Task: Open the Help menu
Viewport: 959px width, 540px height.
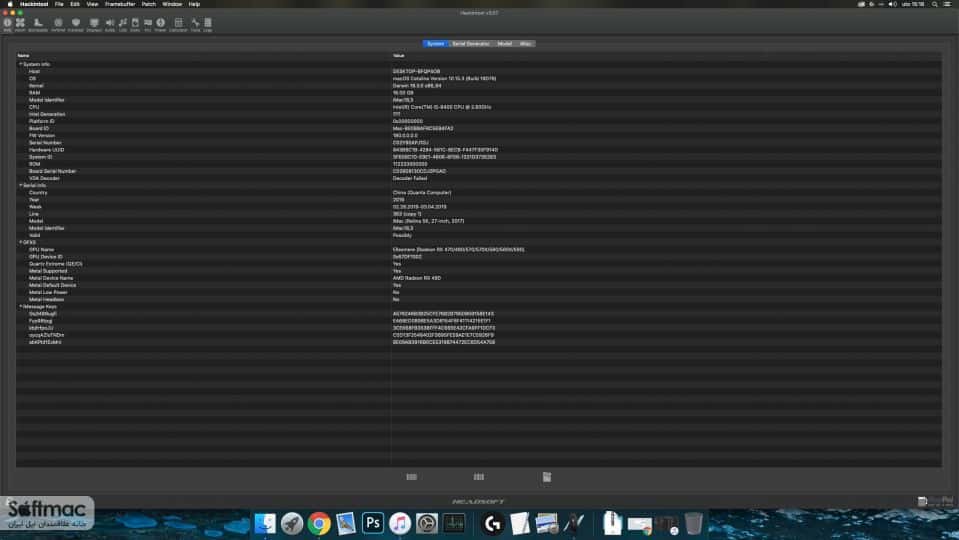Action: tap(194, 4)
